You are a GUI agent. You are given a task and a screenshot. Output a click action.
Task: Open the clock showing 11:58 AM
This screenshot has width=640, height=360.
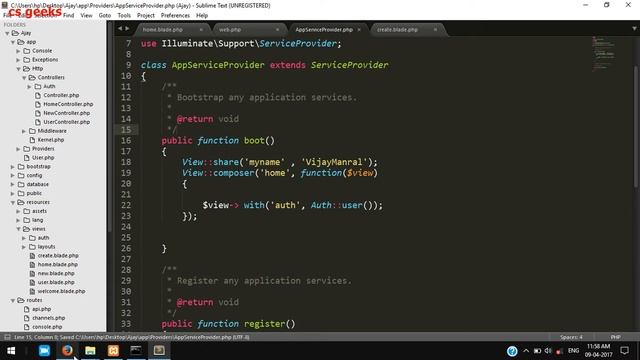click(598, 350)
